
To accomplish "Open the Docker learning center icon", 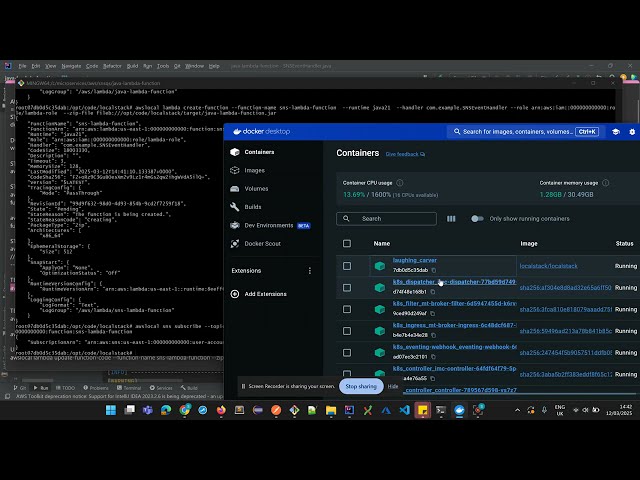I will tap(616, 132).
